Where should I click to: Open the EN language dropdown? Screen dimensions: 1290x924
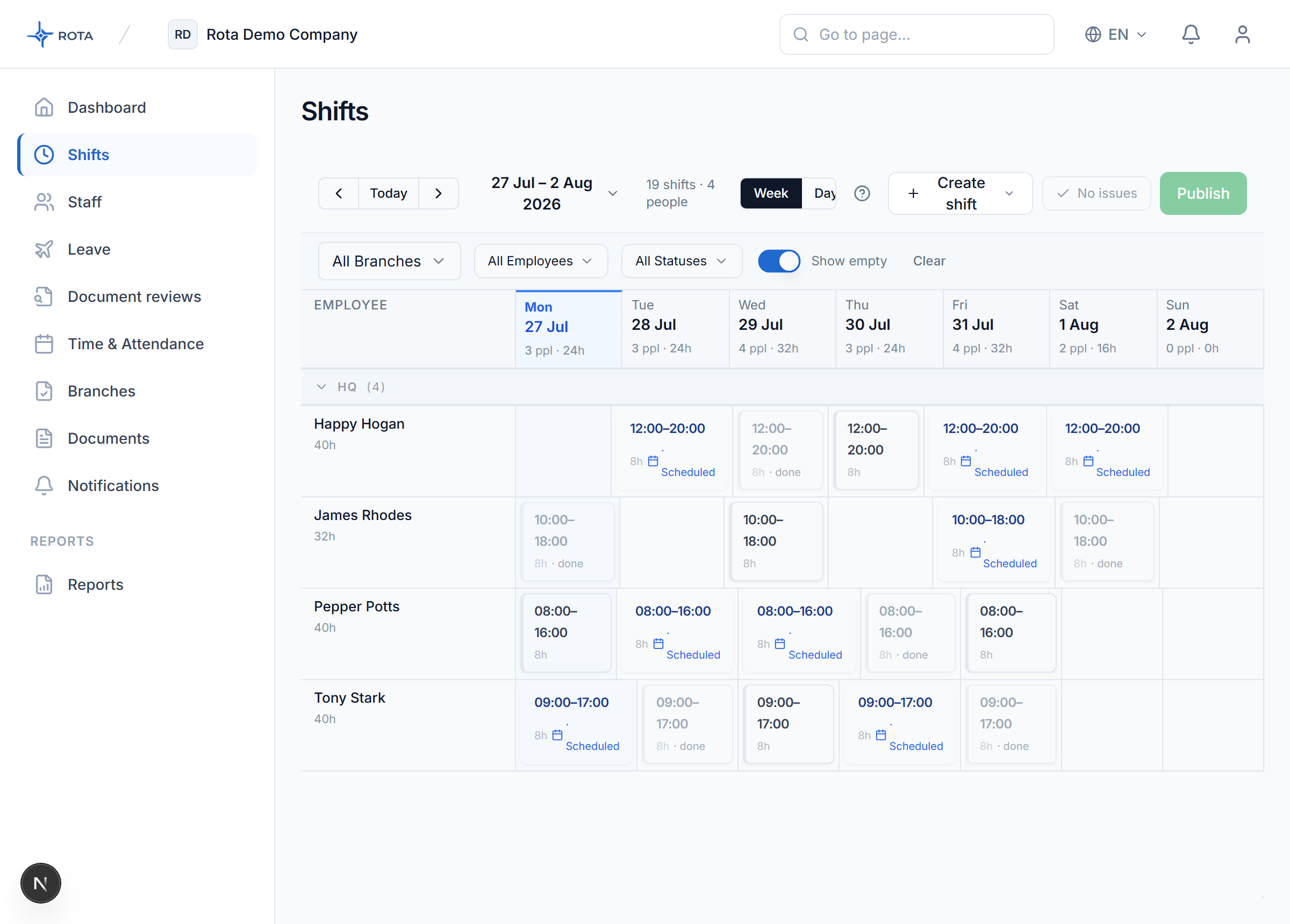pos(1115,35)
